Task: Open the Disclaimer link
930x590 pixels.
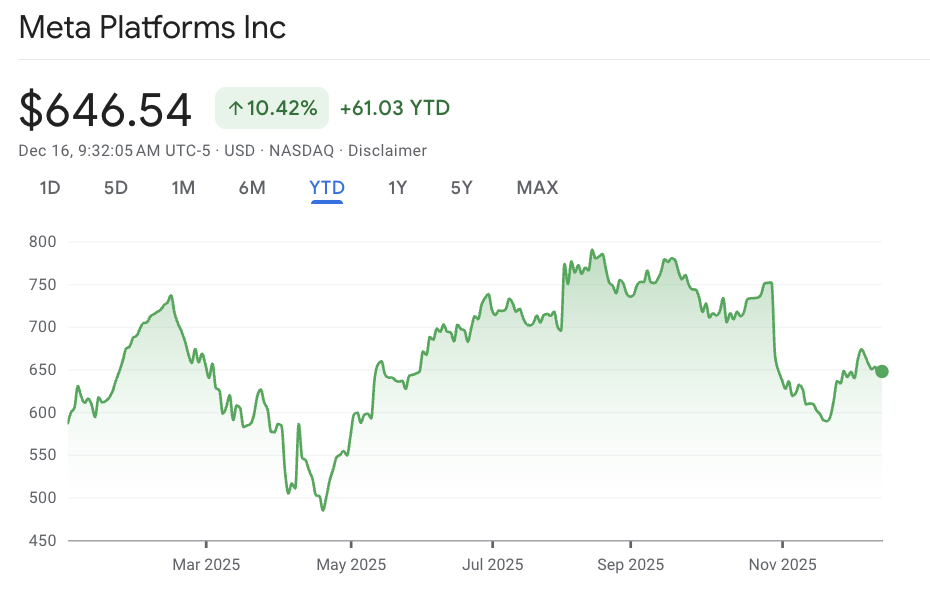Action: click(387, 151)
